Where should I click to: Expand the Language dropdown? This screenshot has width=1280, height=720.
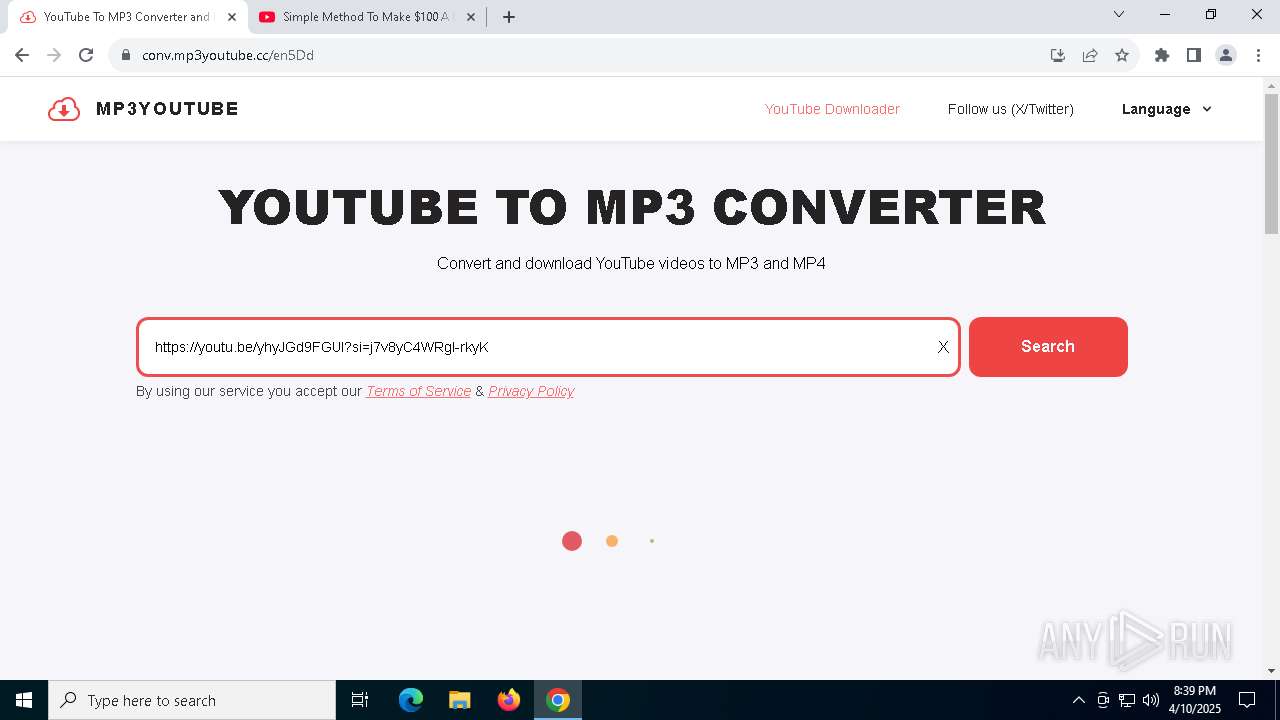tap(1167, 109)
